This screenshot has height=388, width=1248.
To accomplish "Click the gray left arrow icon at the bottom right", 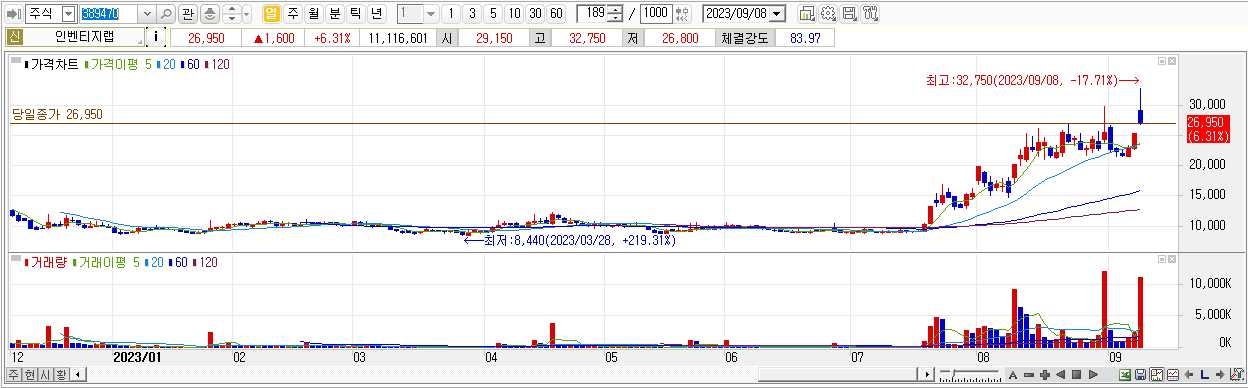I will [1189, 375].
